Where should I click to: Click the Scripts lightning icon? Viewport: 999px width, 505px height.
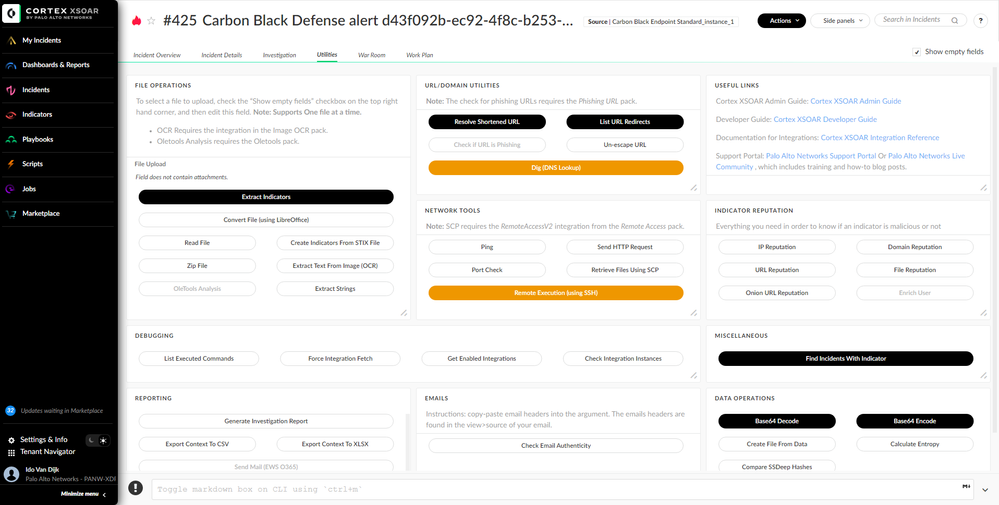tap(11, 164)
